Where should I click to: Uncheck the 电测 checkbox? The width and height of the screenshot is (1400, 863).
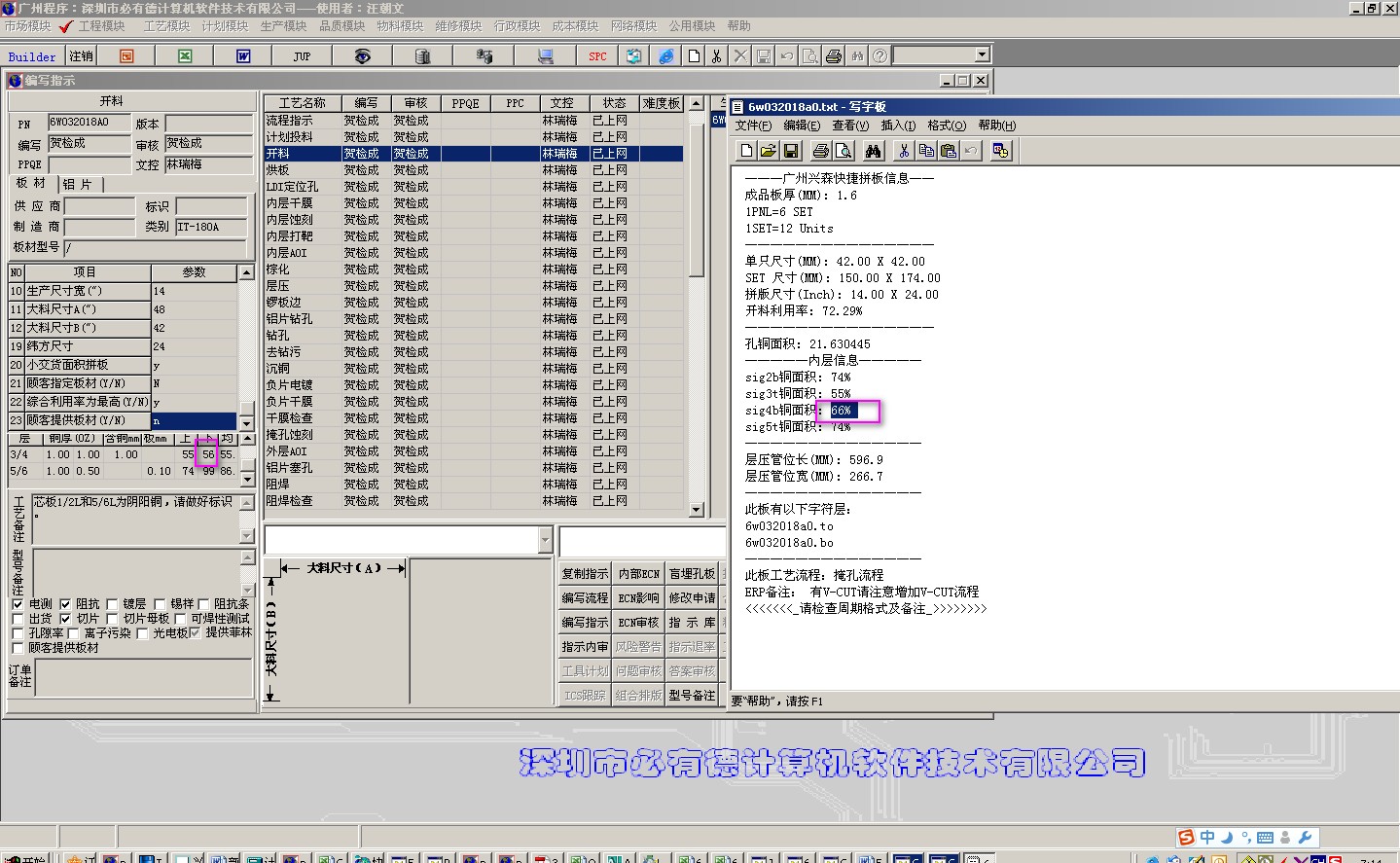[18, 604]
